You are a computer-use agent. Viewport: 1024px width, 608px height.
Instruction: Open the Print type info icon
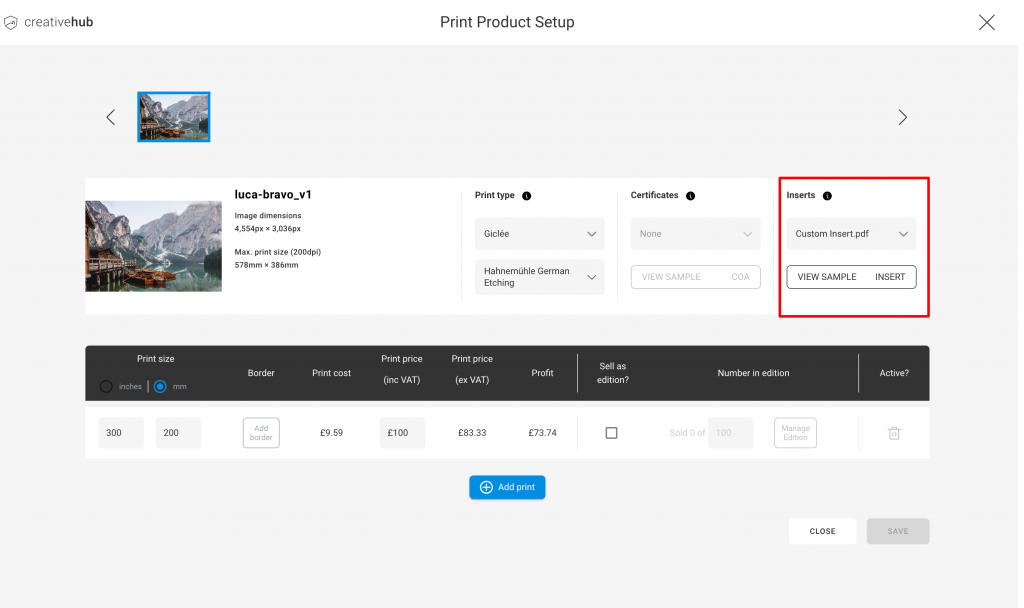click(526, 196)
